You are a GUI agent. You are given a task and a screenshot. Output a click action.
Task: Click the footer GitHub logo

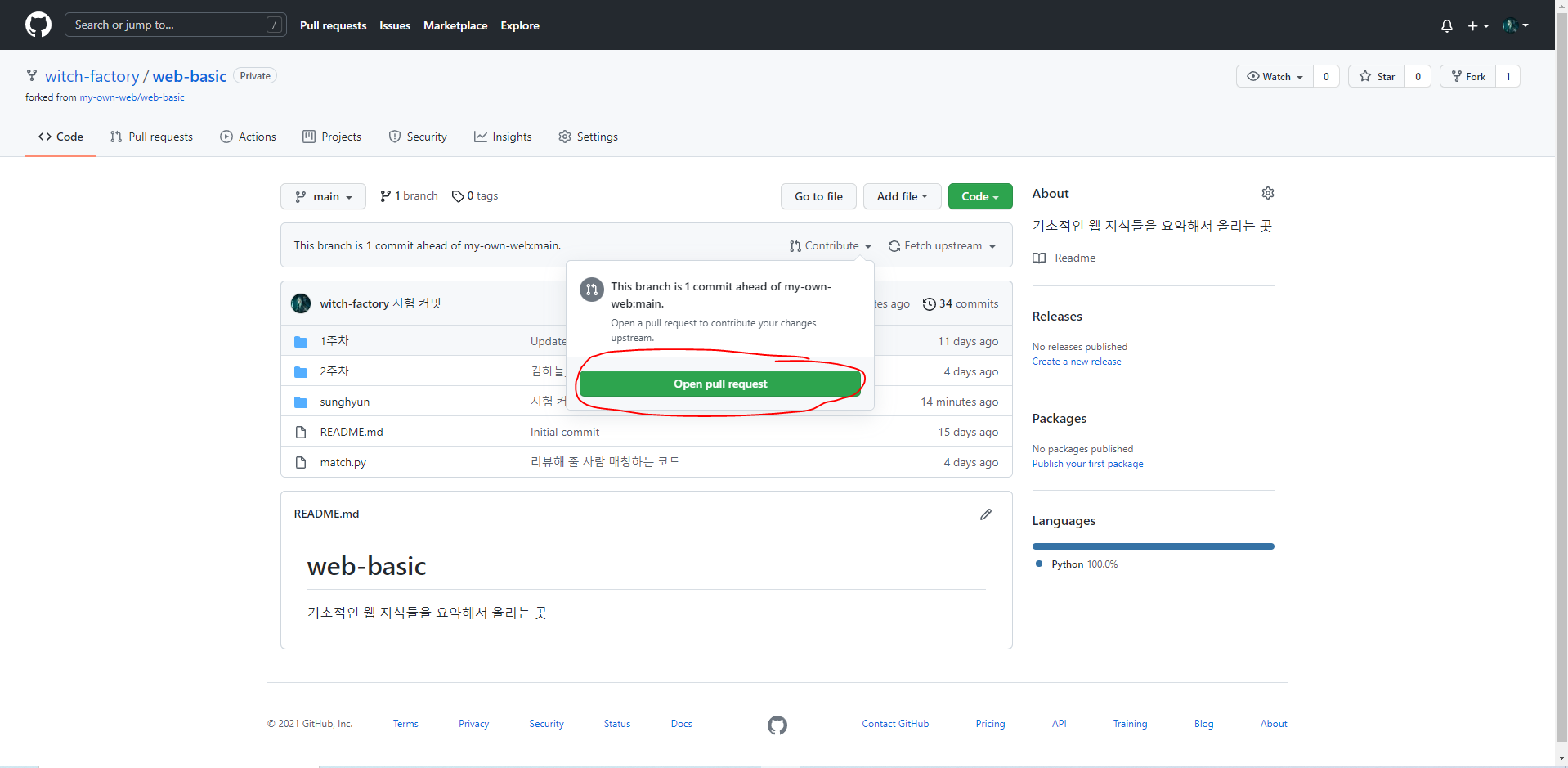[x=777, y=725]
